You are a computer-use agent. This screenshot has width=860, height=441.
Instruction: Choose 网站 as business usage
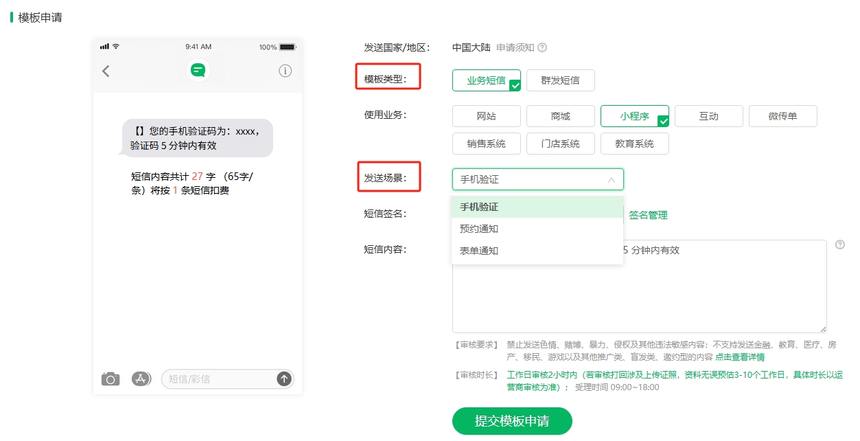486,116
